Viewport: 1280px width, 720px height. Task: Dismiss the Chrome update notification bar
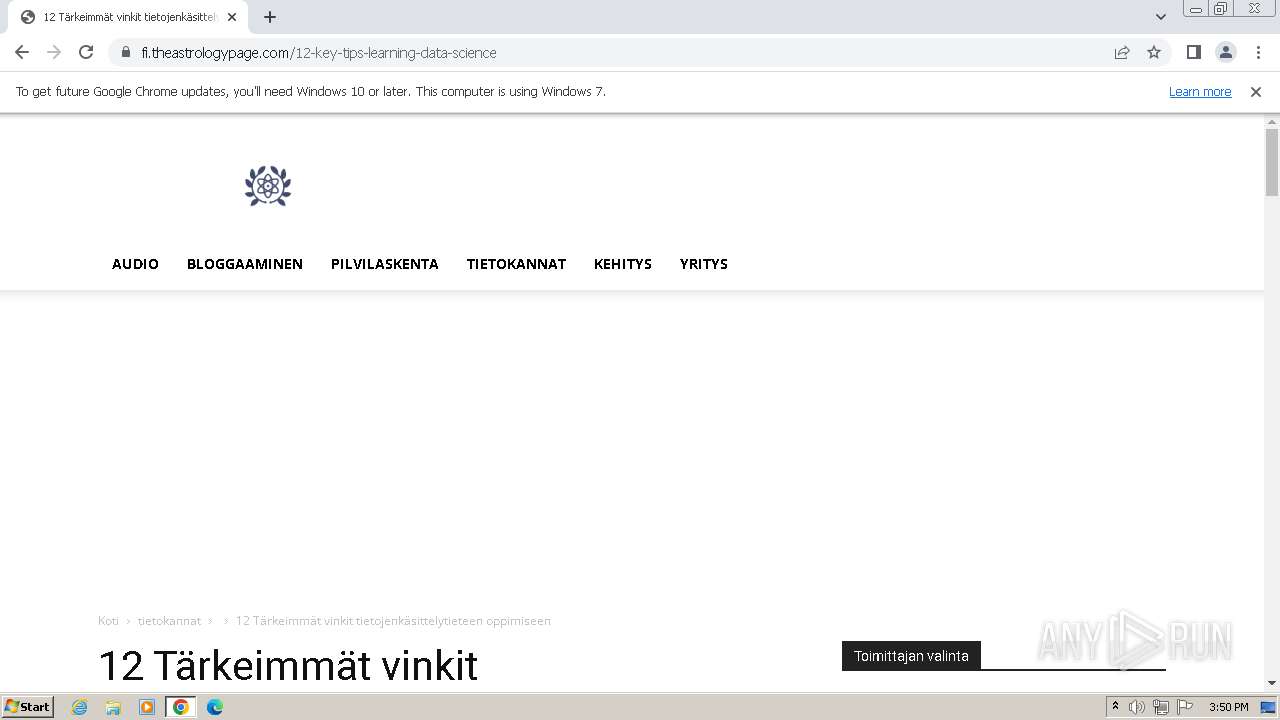coord(1256,91)
